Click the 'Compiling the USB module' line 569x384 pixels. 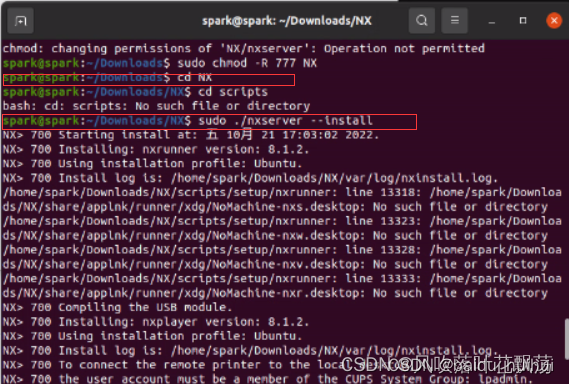pos(117,307)
